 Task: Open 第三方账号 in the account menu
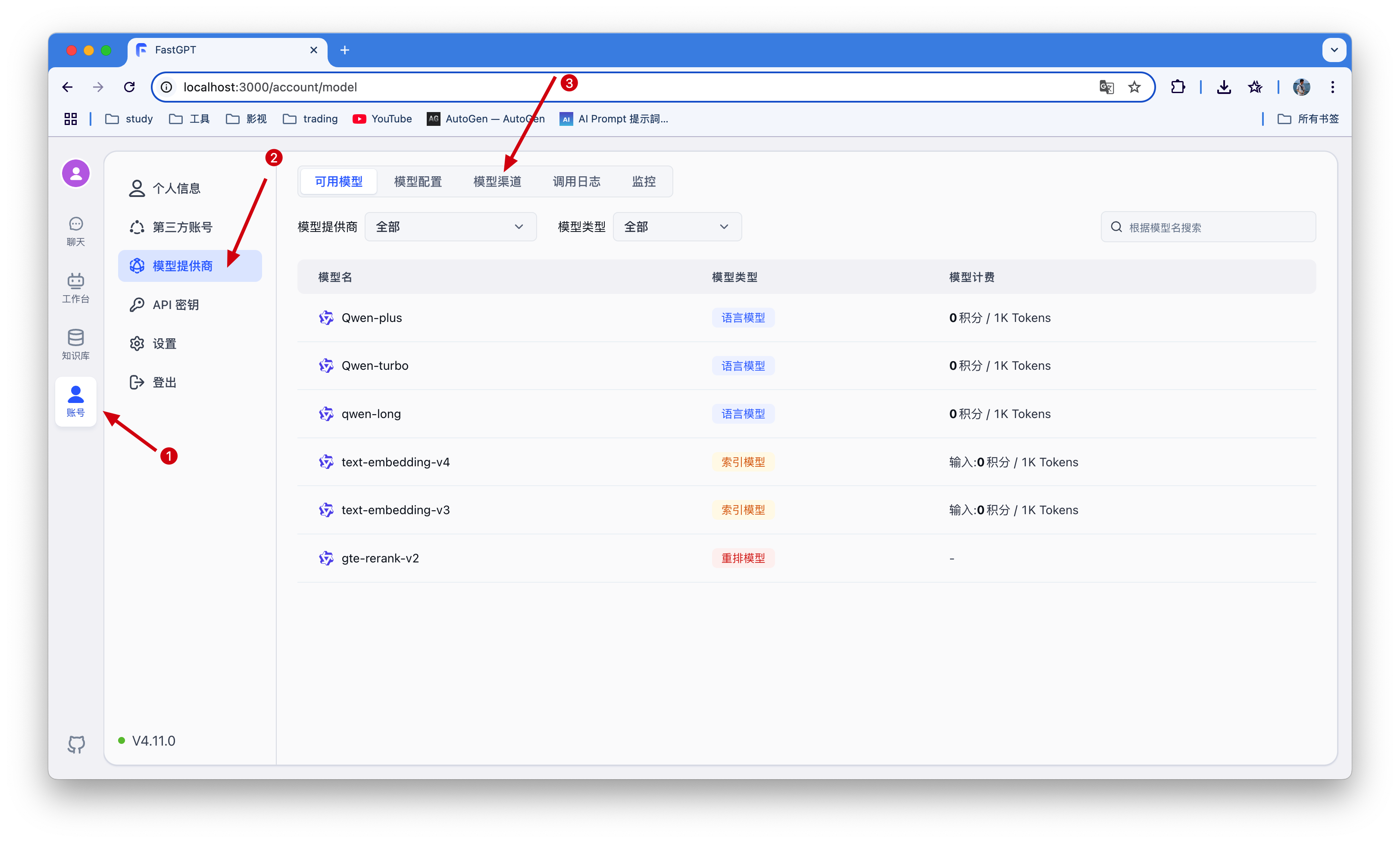(190, 227)
